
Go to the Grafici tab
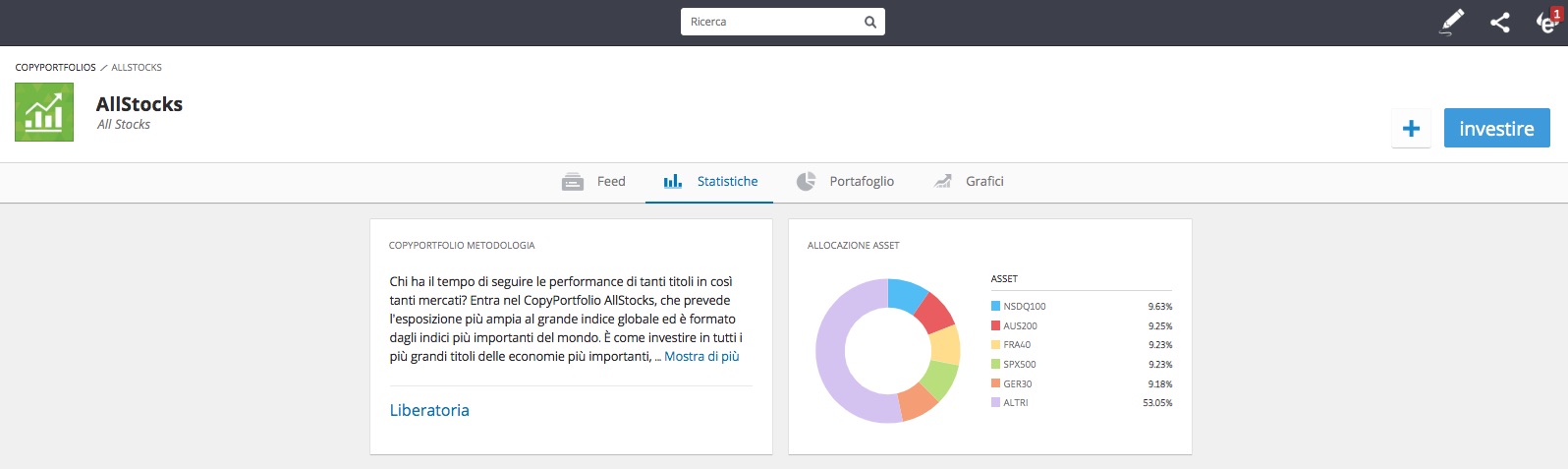coord(968,181)
